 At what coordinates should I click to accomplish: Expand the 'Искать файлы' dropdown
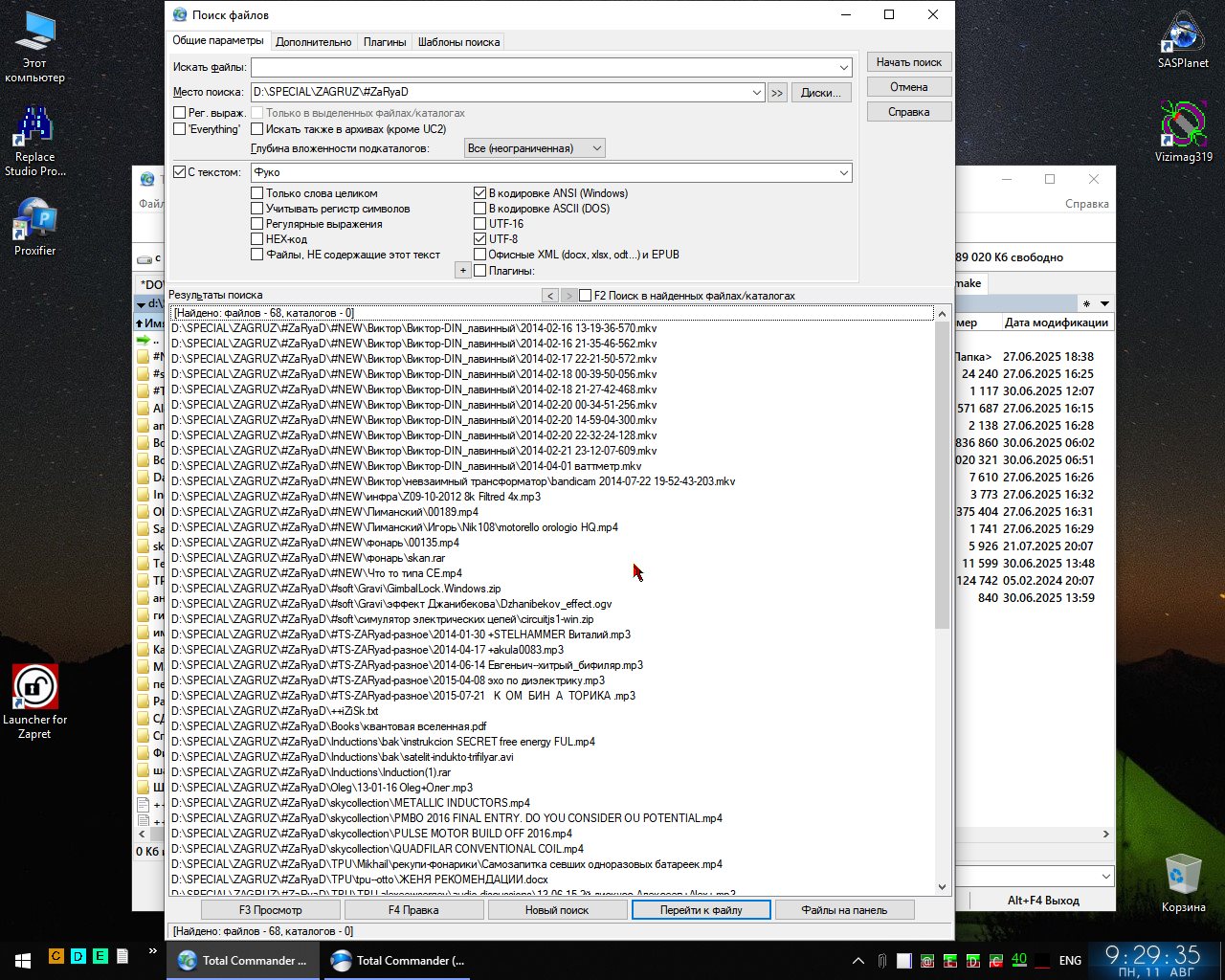tap(843, 68)
